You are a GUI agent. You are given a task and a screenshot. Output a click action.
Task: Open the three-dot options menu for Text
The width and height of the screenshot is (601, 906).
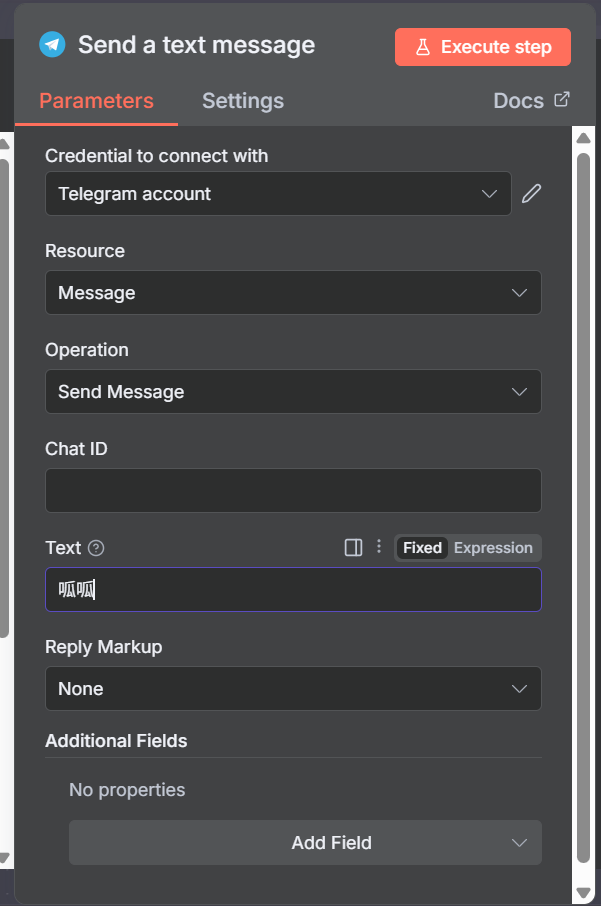click(378, 548)
